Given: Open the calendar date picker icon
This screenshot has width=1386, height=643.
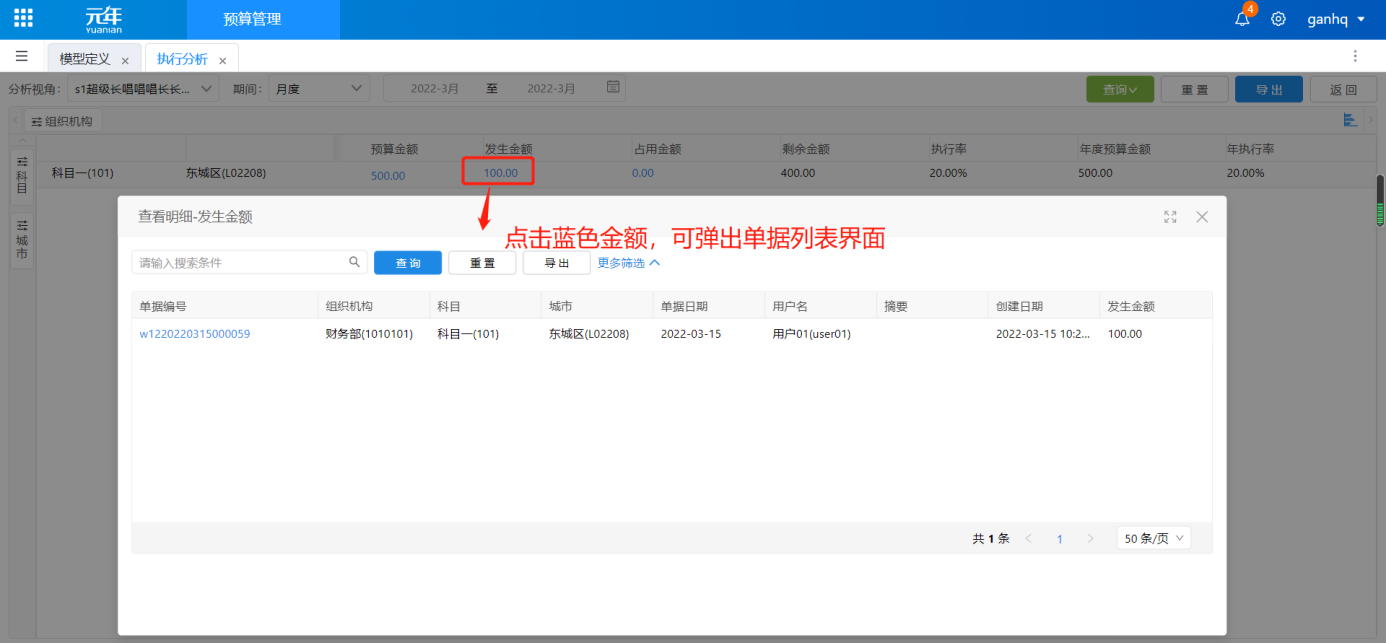Looking at the screenshot, I should coord(613,88).
